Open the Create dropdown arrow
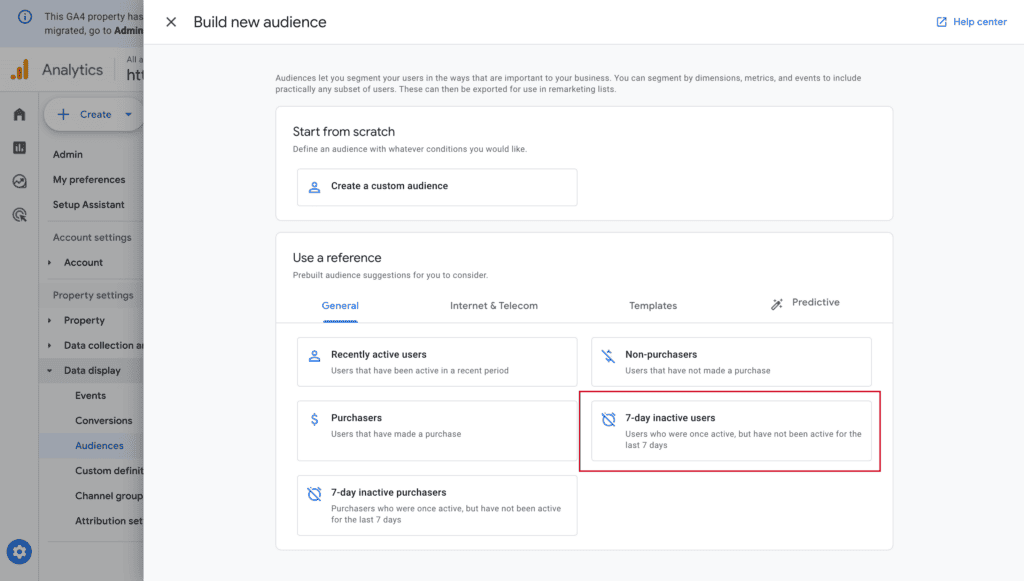 pyautogui.click(x=129, y=115)
